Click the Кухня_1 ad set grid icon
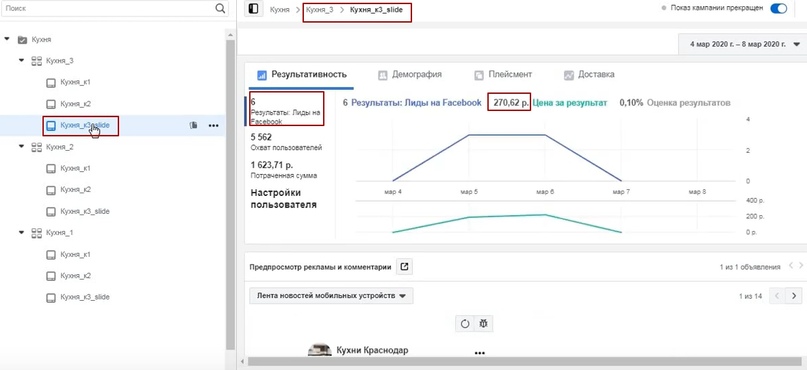This screenshot has height=370, width=807. click(37, 233)
